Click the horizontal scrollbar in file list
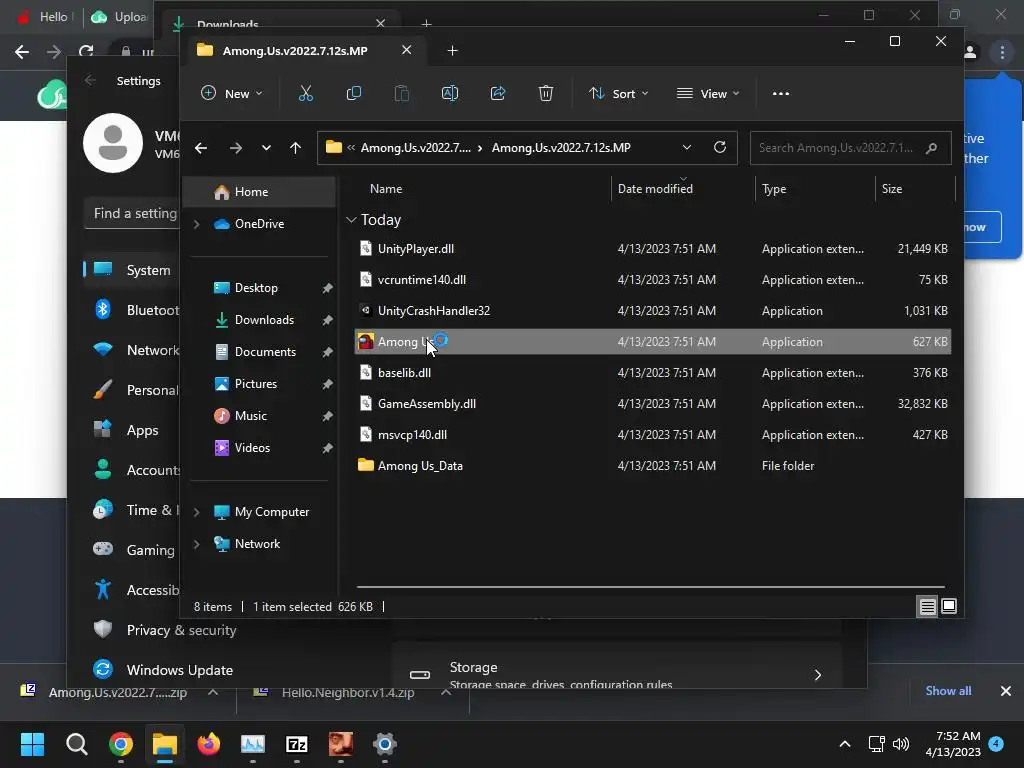 [650, 586]
